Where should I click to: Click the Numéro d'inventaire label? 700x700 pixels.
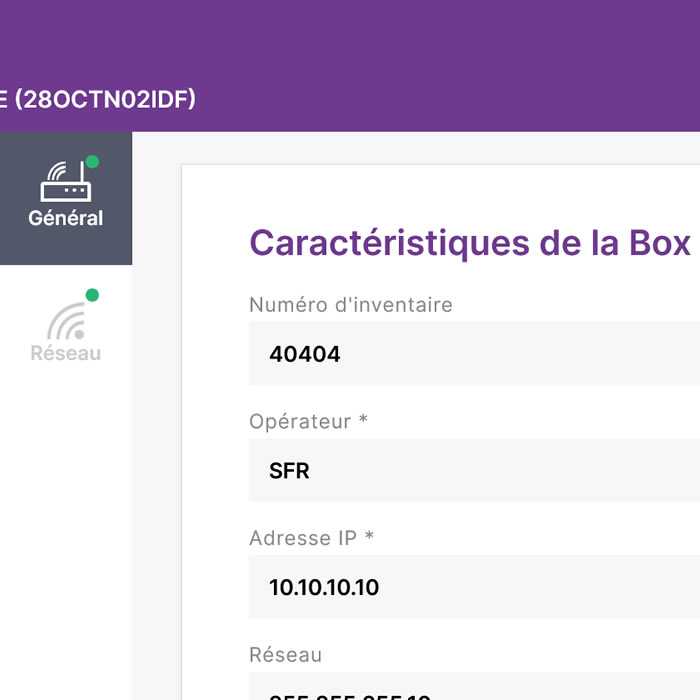coord(351,305)
